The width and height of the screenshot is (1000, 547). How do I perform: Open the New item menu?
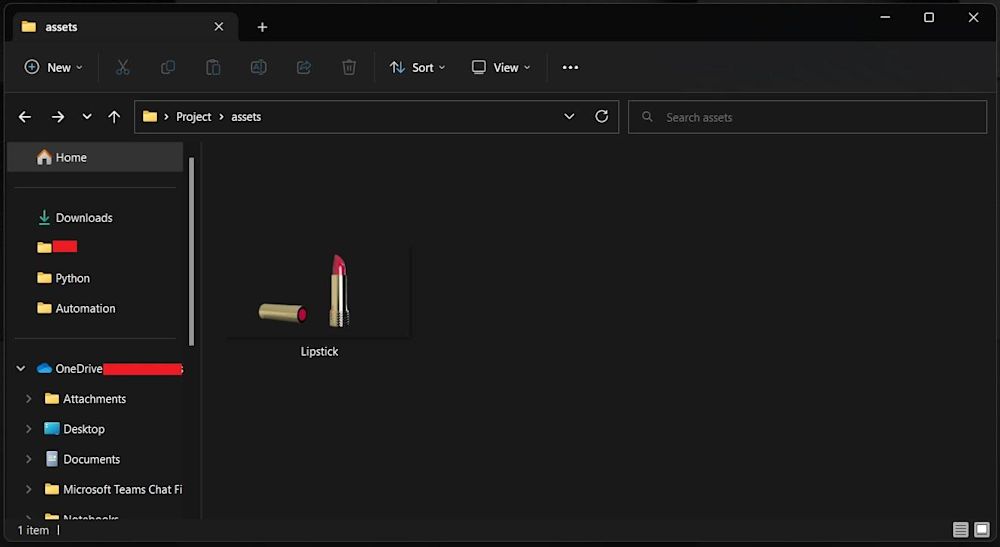[x=54, y=67]
